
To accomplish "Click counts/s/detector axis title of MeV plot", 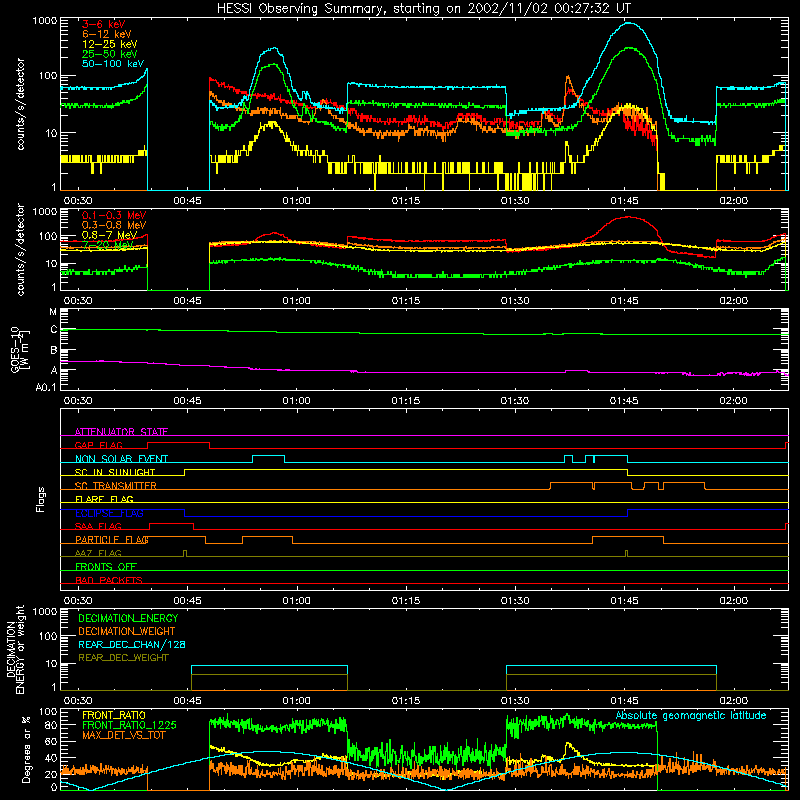I will coord(20,250).
